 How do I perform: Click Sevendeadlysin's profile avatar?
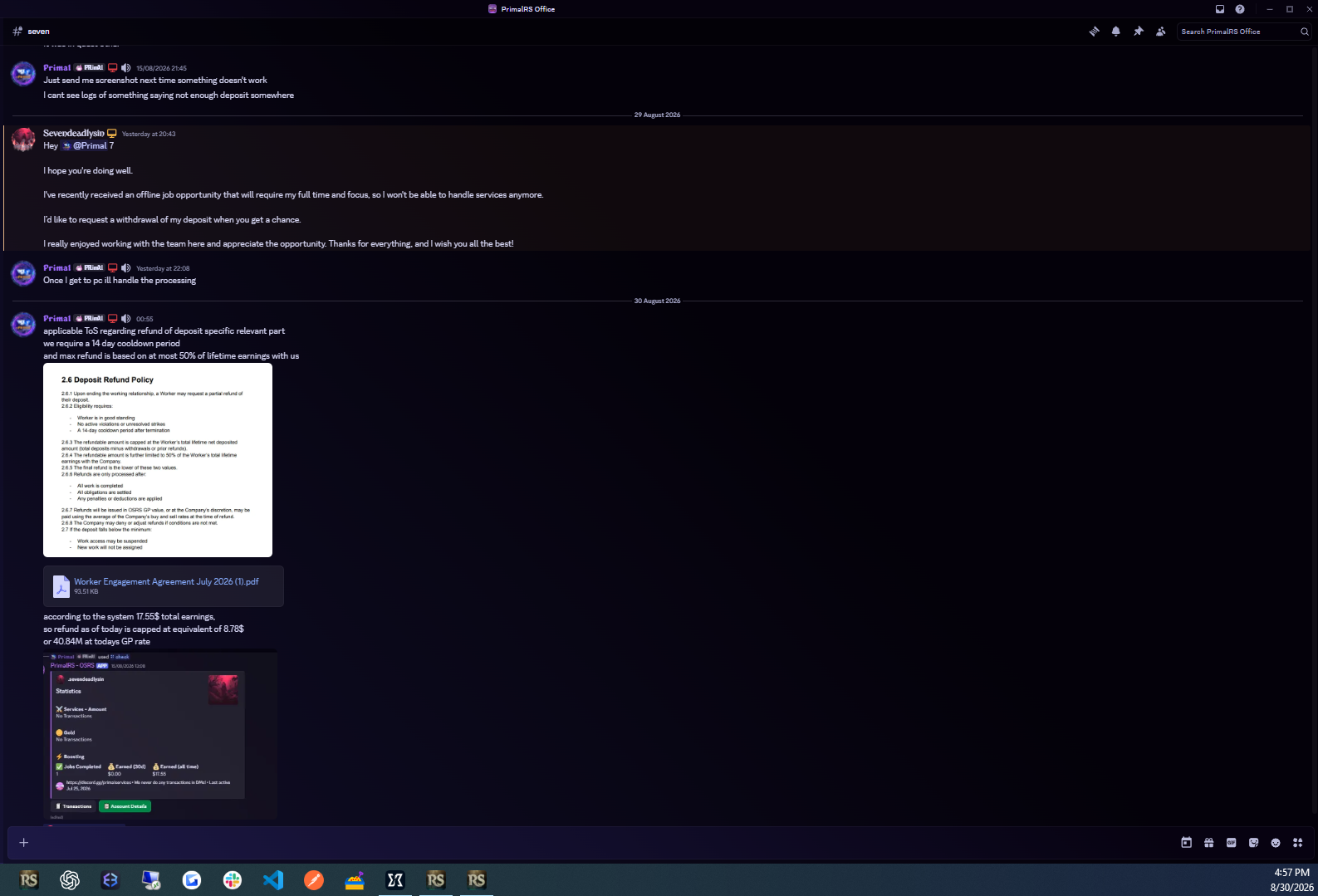pos(23,140)
